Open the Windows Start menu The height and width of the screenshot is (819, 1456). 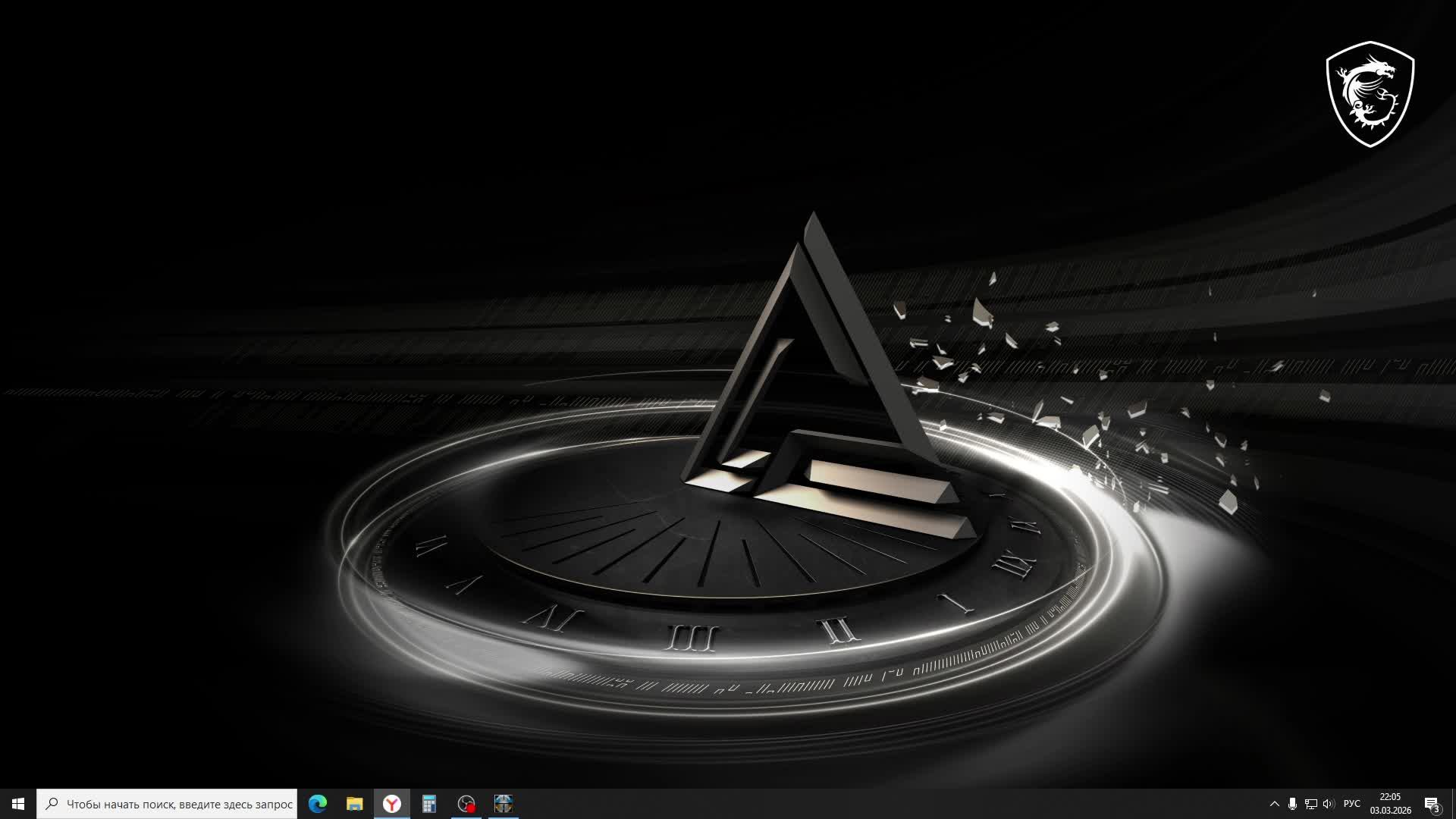coord(18,804)
